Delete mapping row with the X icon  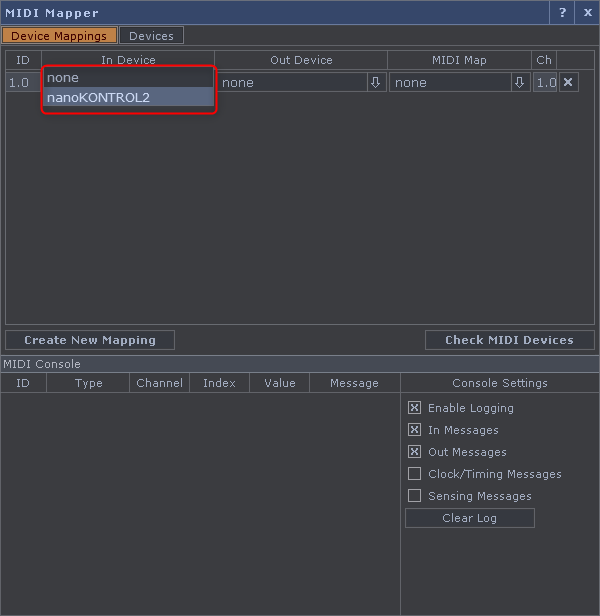568,82
